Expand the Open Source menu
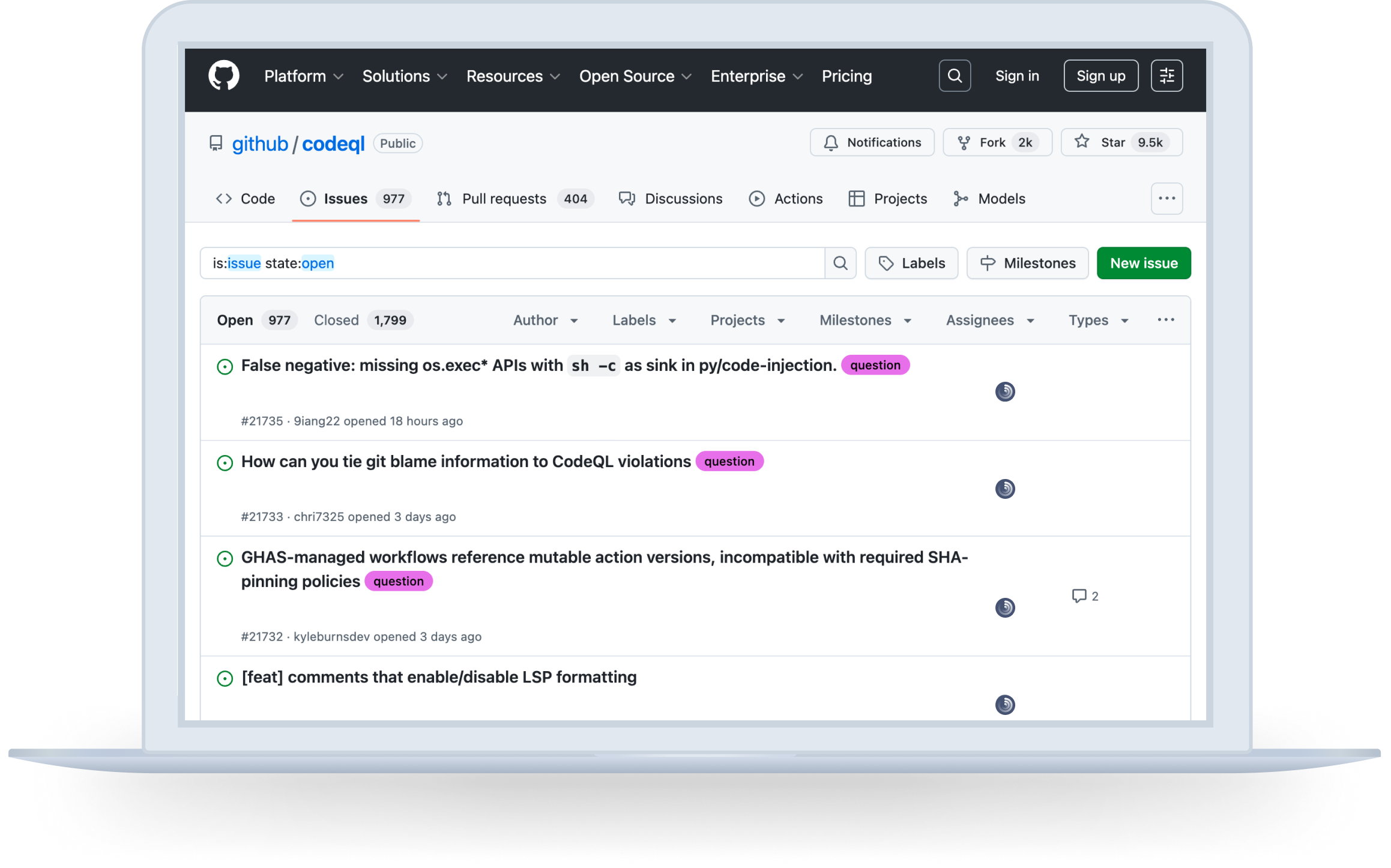The image size is (1391, 868). point(635,76)
